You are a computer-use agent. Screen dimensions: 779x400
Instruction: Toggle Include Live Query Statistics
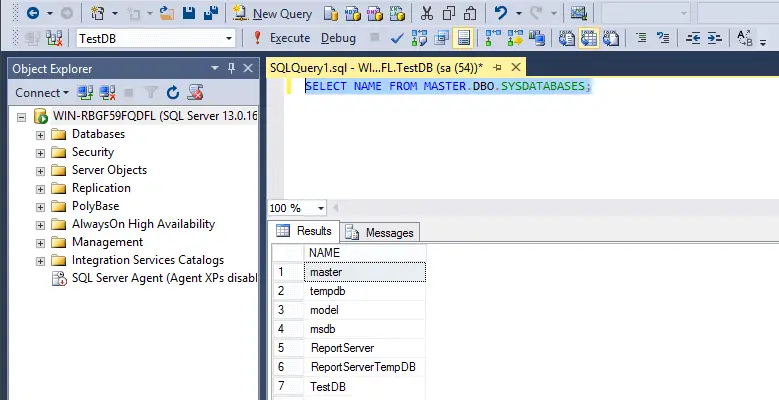click(515, 38)
